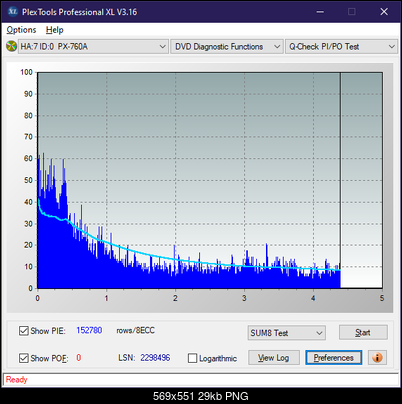Screen dimensions: 402x404
Task: Toggle the Show POF checkbox
Action: 23,358
